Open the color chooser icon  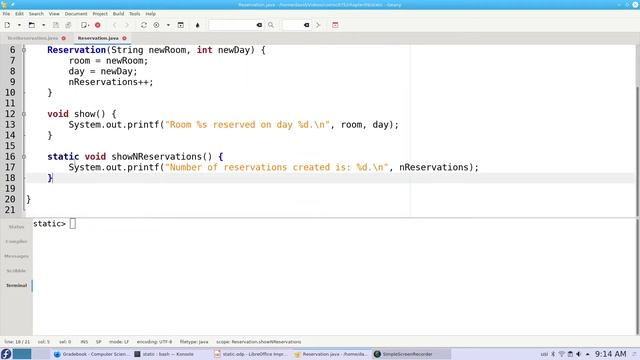click(198, 25)
